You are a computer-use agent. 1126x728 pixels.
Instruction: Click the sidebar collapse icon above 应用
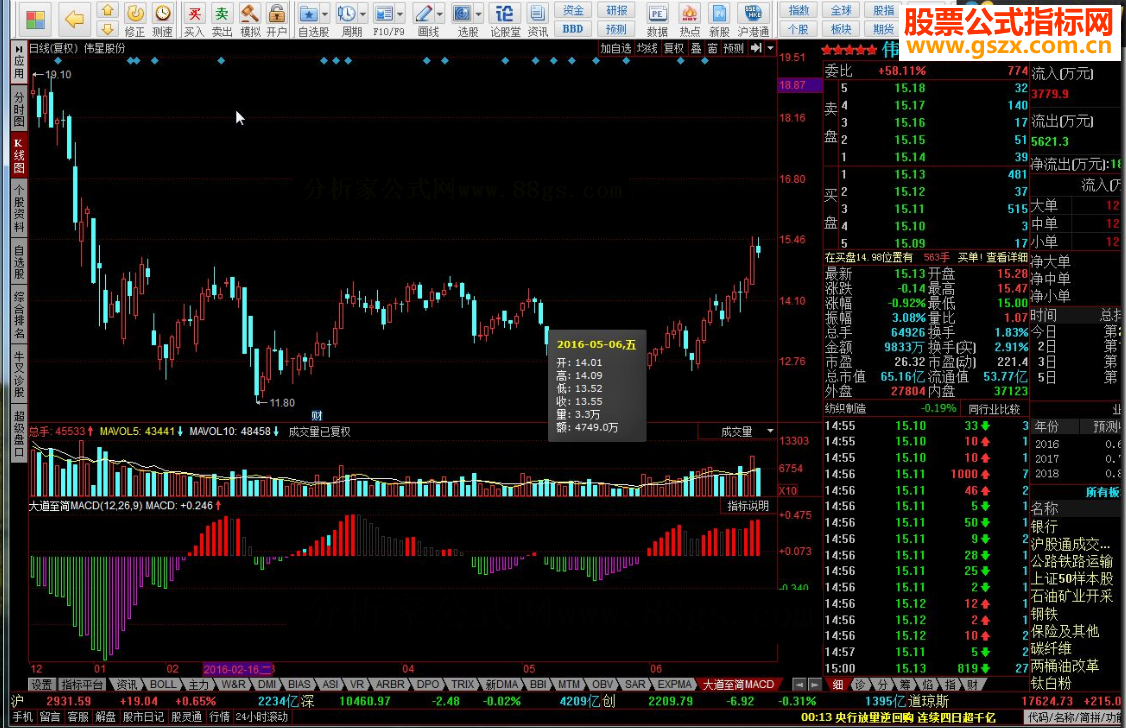coord(19,50)
